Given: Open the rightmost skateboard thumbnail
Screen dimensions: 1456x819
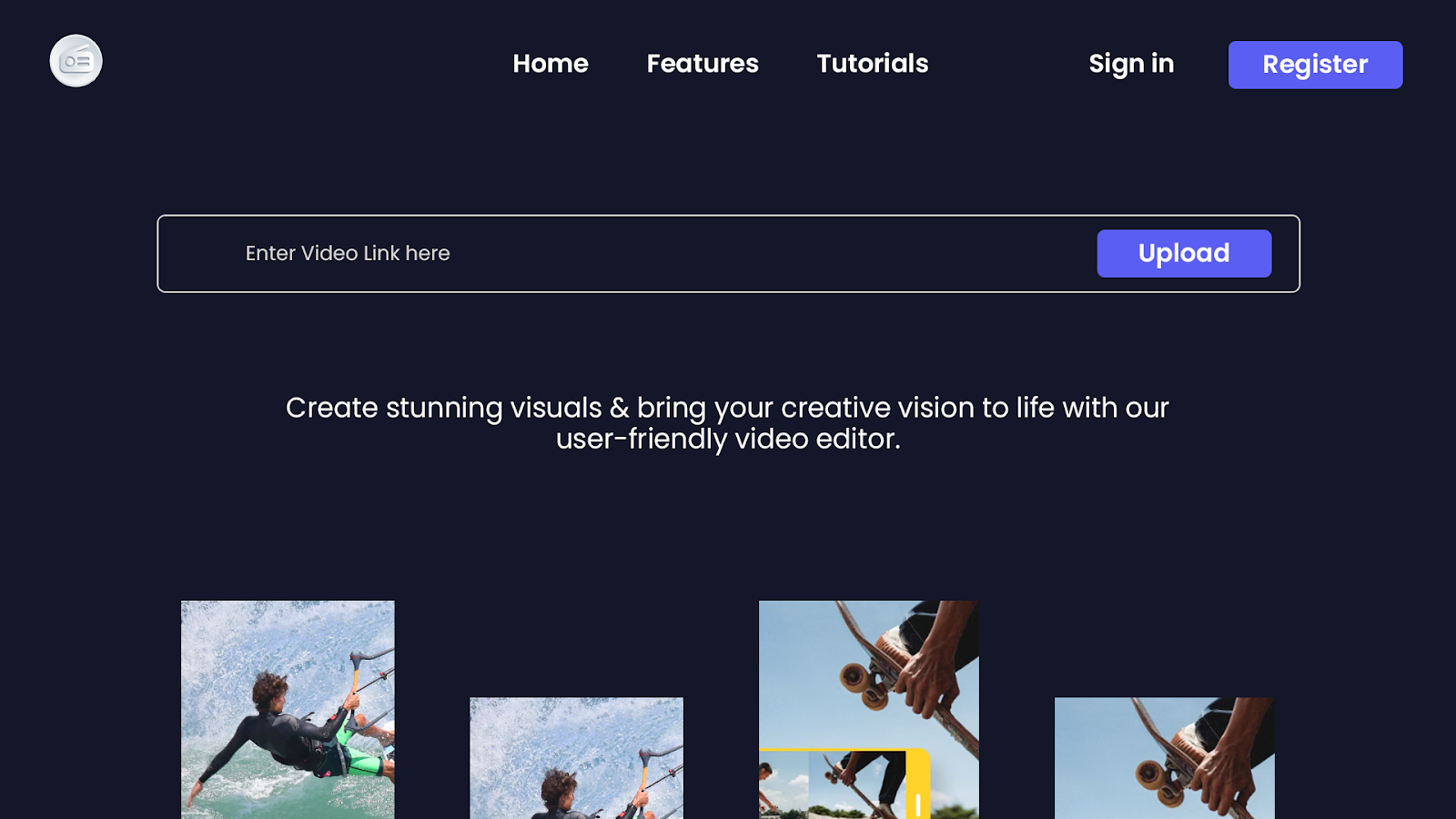Looking at the screenshot, I should (x=1164, y=758).
